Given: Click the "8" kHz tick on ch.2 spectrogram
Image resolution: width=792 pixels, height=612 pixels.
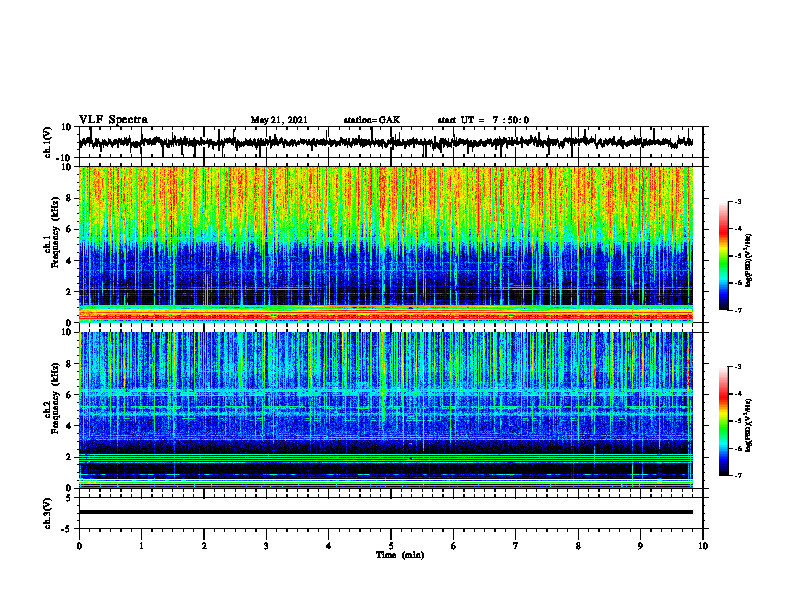Looking at the screenshot, I should [x=69, y=364].
